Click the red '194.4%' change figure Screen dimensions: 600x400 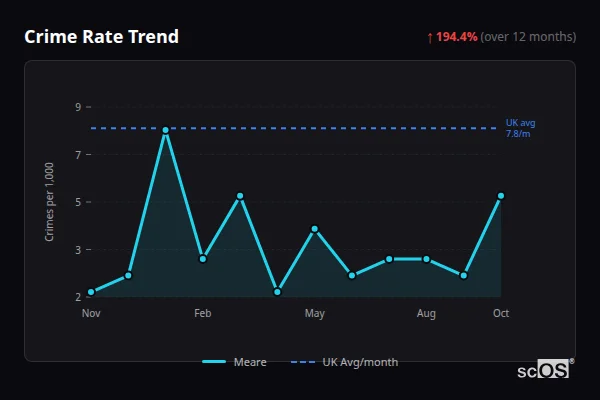point(457,37)
